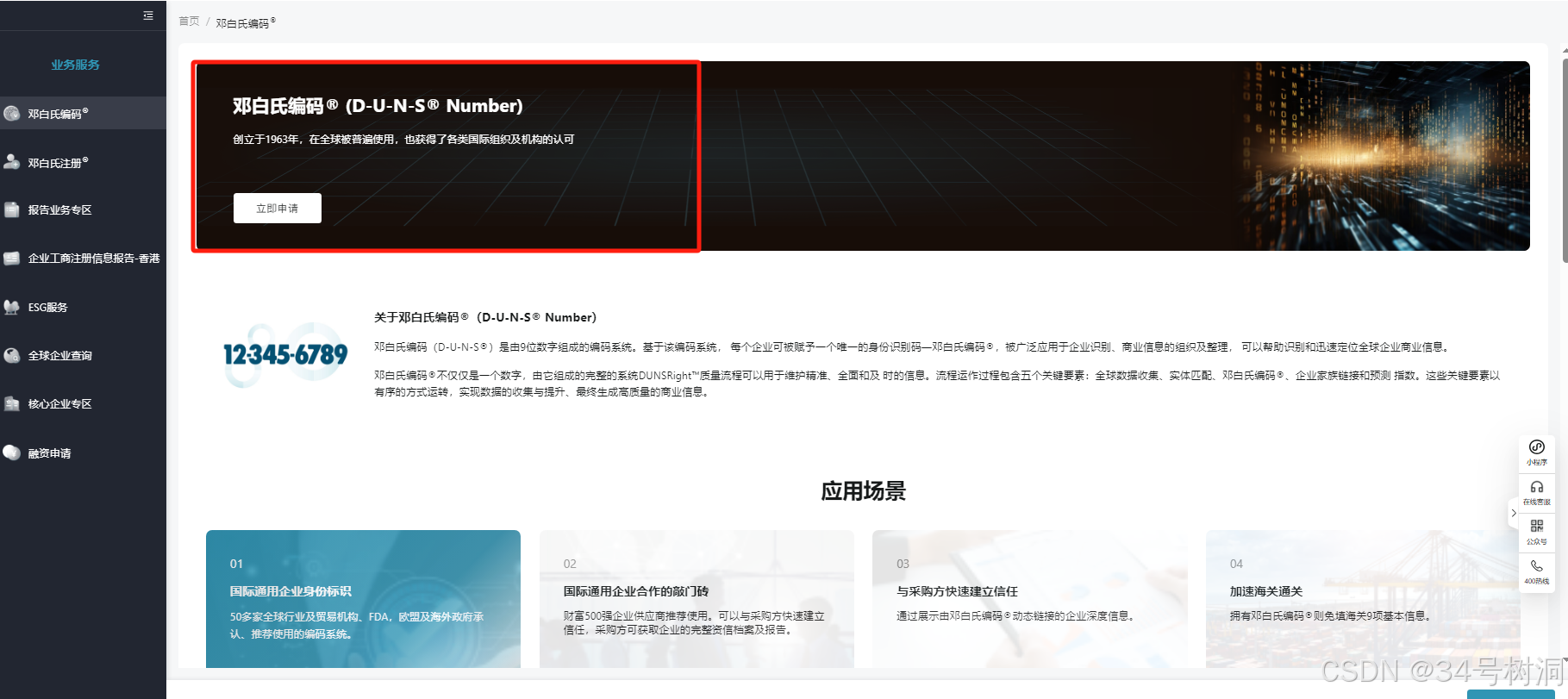Collapse the sidebar with the fold icon
1568x699 pixels.
[x=148, y=16]
